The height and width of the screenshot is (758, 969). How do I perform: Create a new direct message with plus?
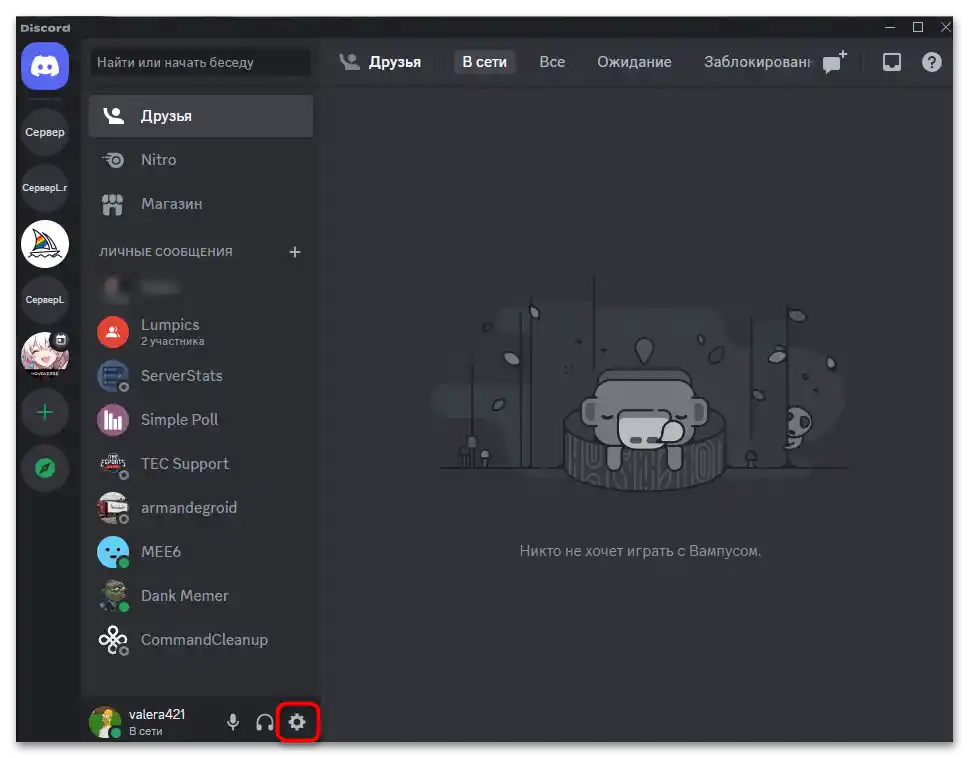[295, 252]
